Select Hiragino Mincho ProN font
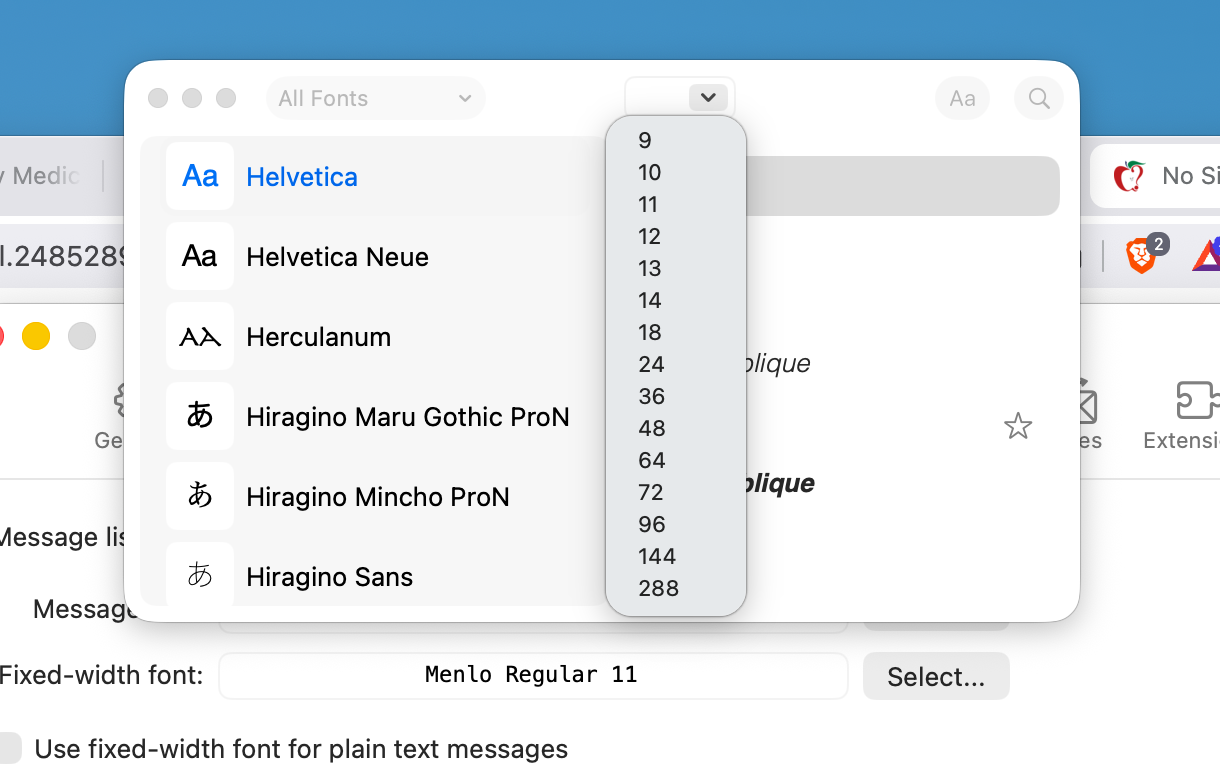The image size is (1220, 768). 378,497
